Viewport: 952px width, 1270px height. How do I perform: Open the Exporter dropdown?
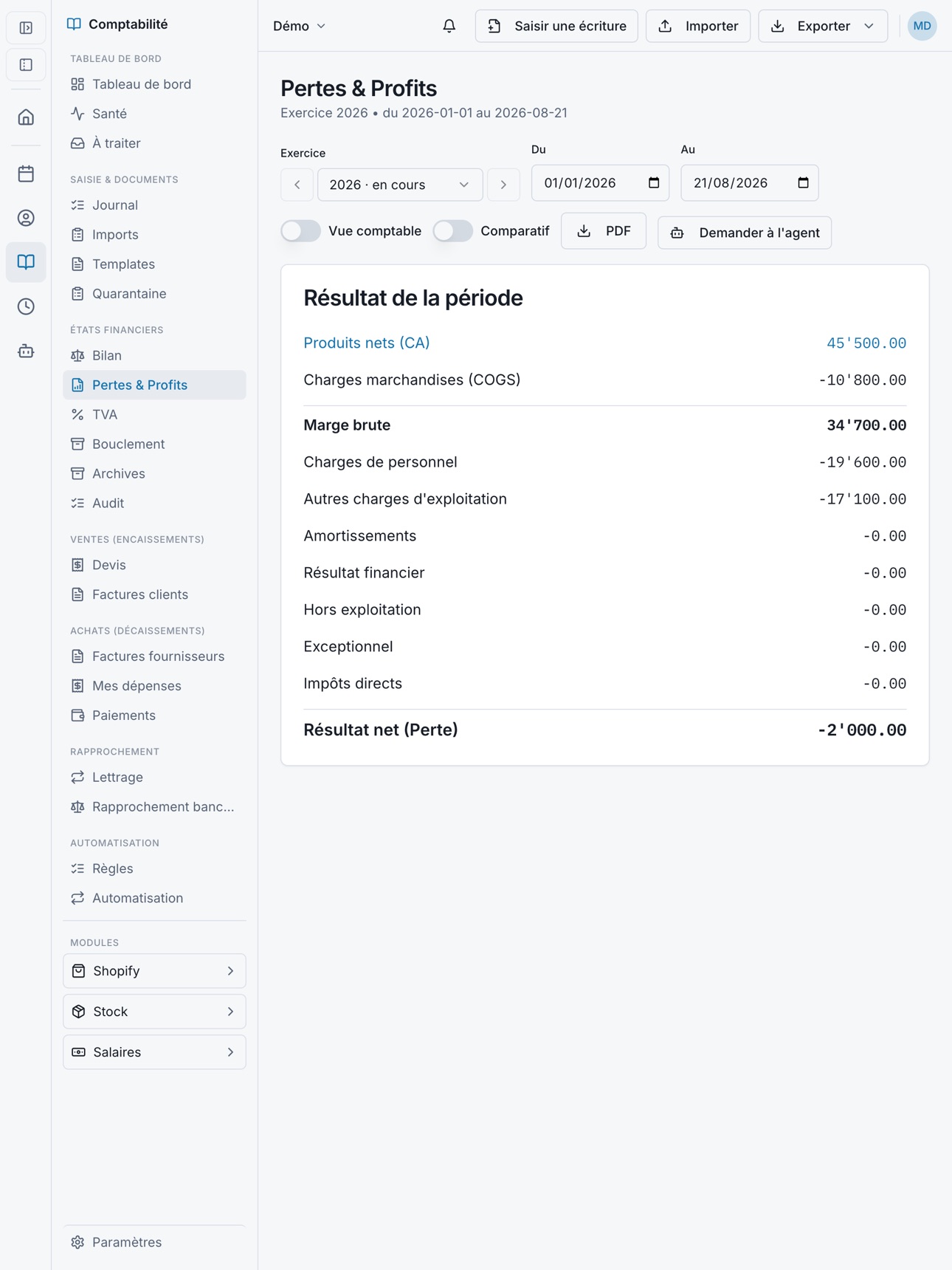(x=823, y=26)
